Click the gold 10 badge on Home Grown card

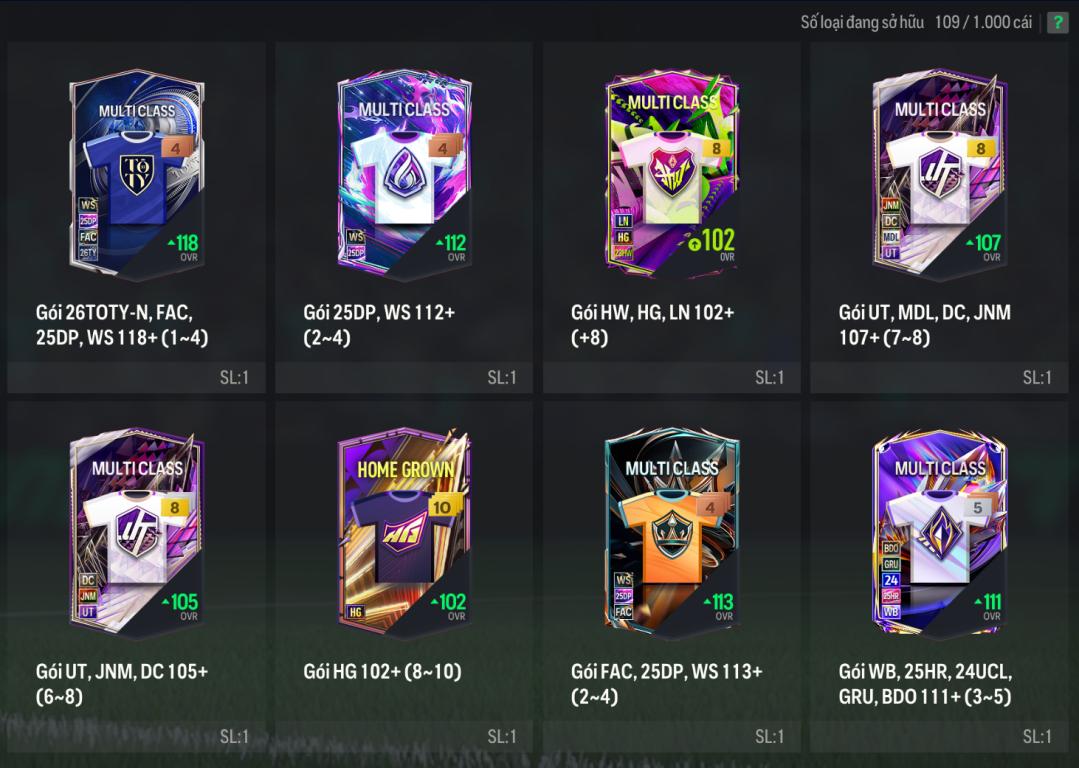[x=442, y=507]
